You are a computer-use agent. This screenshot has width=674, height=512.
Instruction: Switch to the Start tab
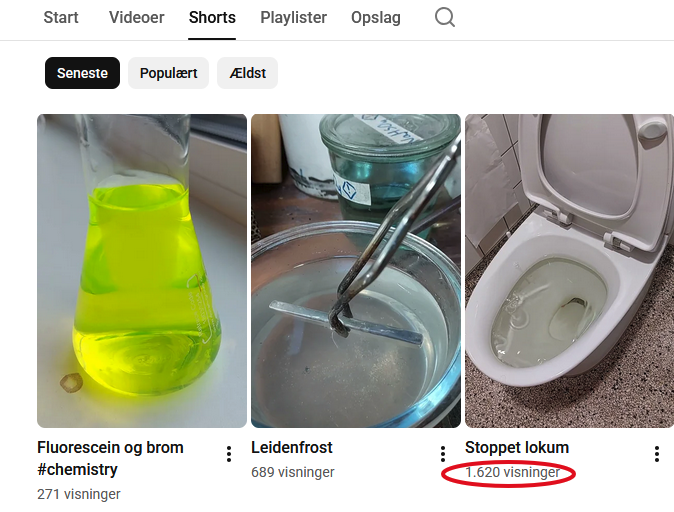(x=61, y=18)
